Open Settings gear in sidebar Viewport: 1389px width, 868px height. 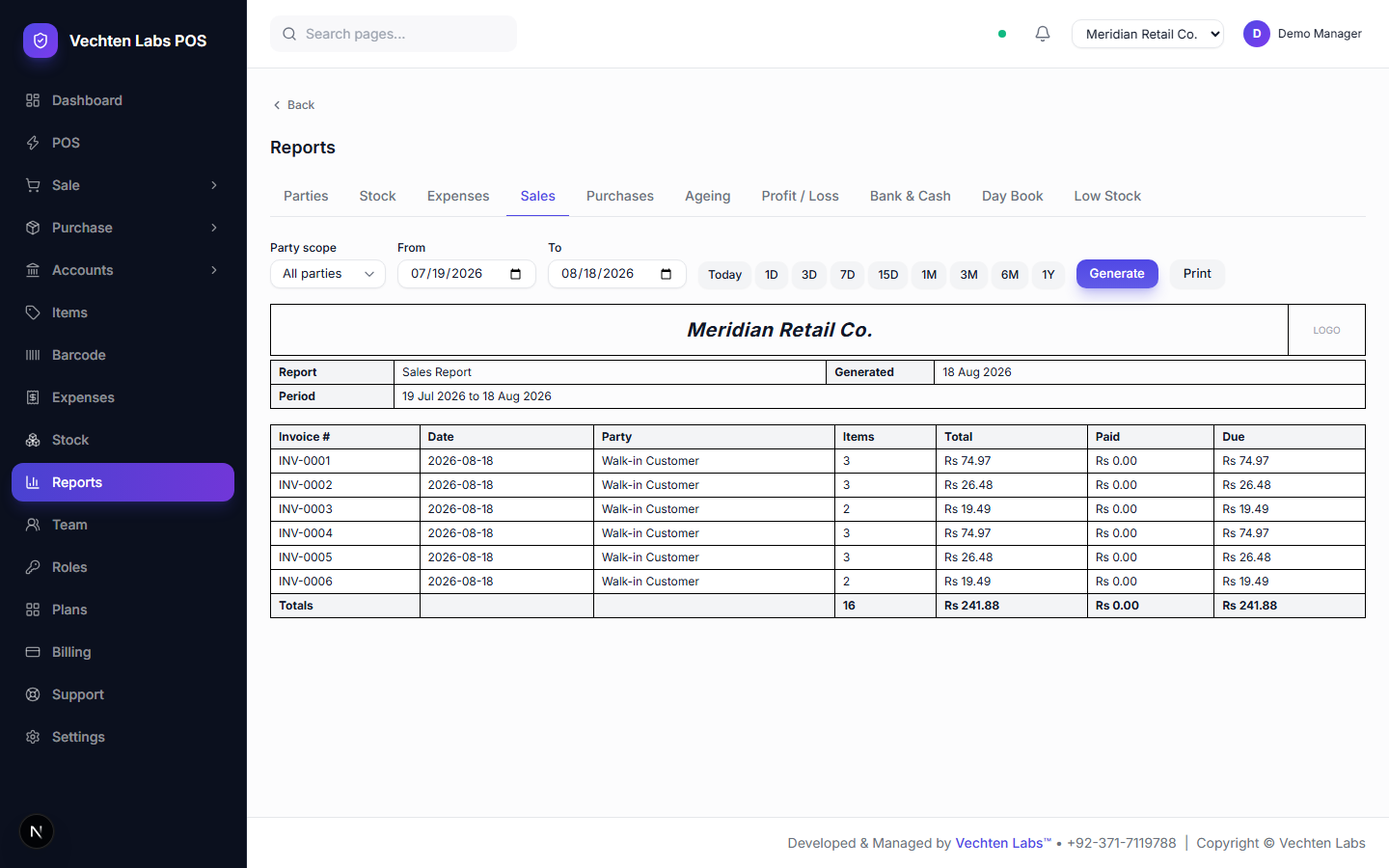click(33, 737)
